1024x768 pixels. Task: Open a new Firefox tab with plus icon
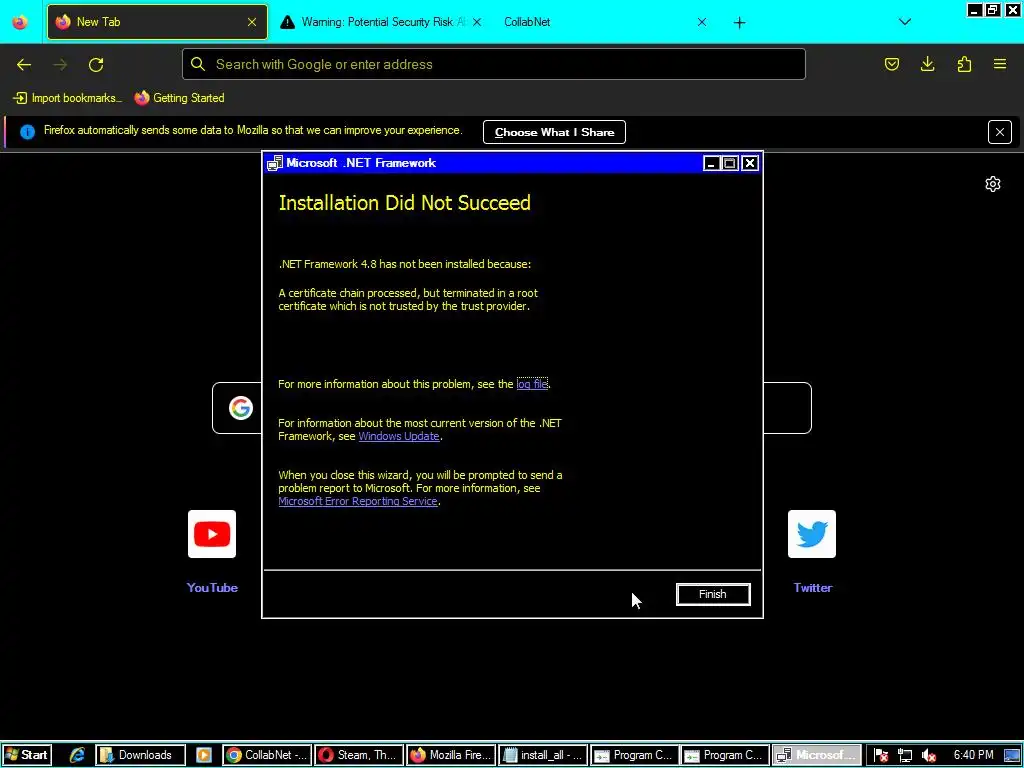739,23
